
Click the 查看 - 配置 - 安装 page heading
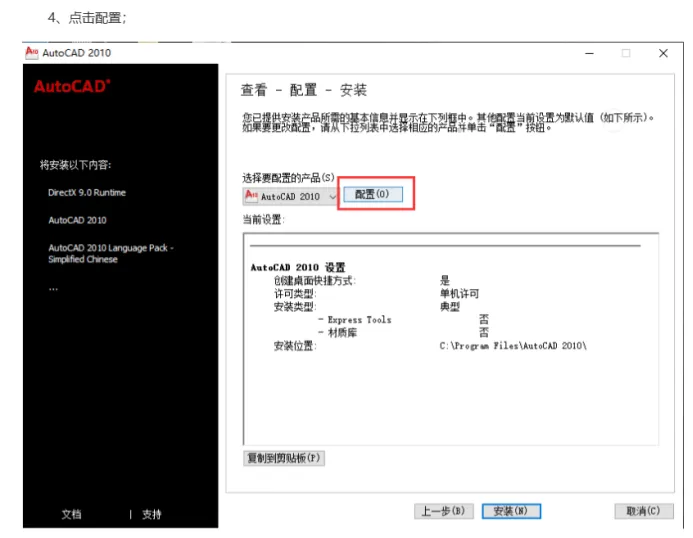[x=304, y=90]
